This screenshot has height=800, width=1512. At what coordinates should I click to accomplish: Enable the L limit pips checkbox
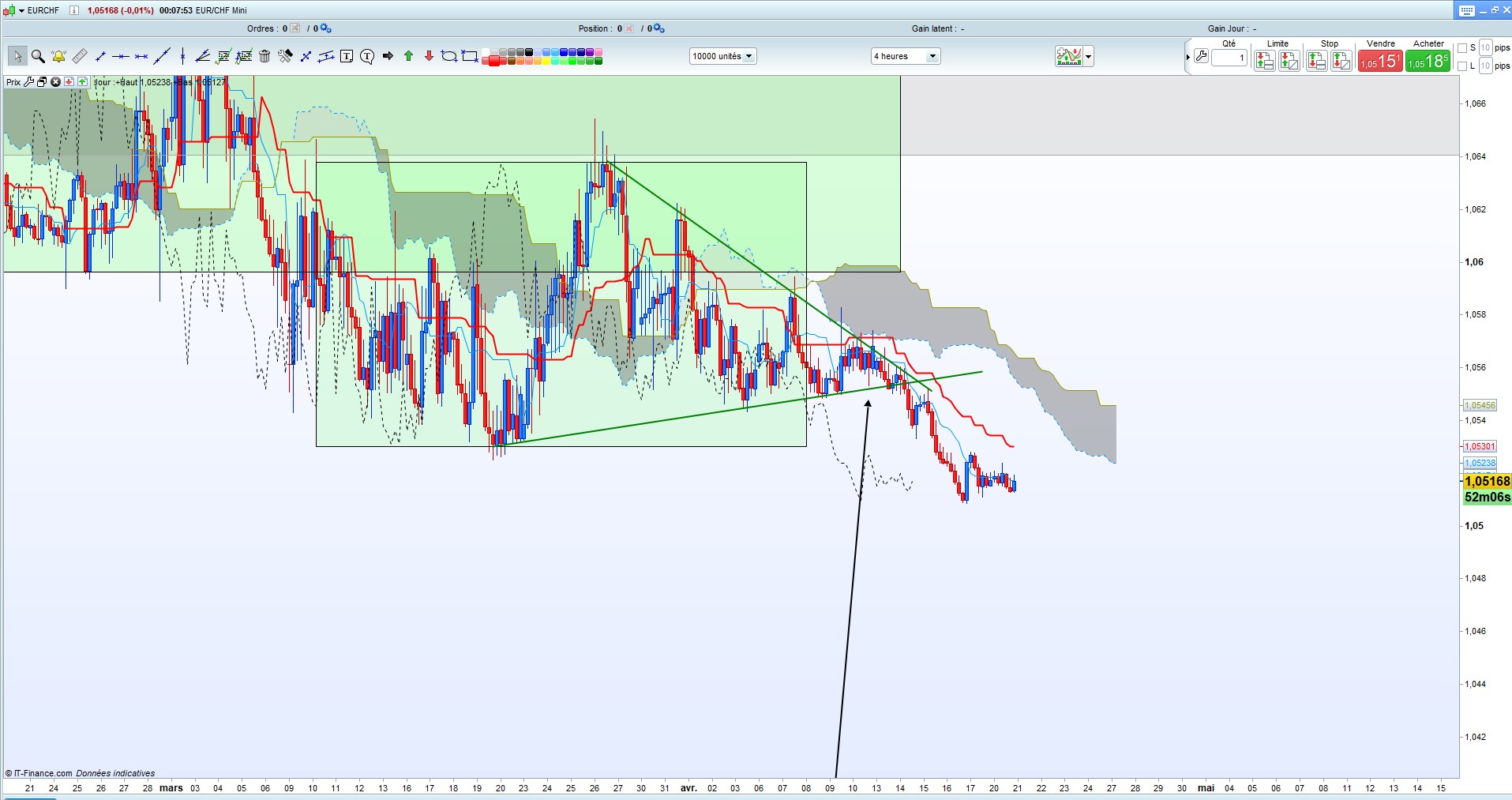(1462, 66)
